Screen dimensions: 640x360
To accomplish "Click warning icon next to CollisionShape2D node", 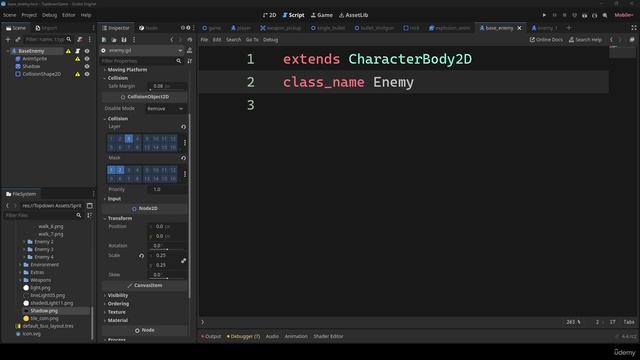I will tap(78, 74).
